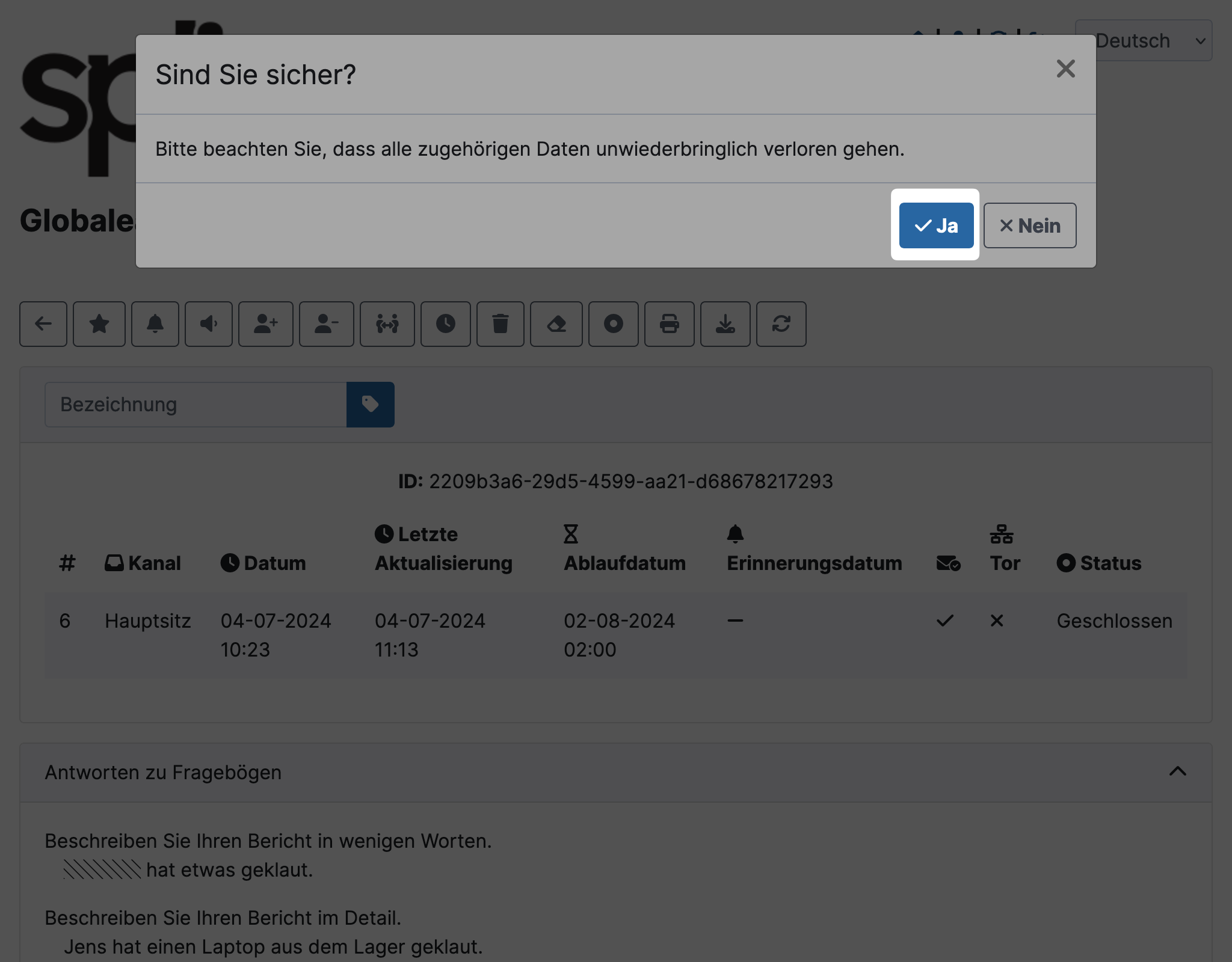Click the last update '04-07-2024 11:13' cell
Viewport: 1232px width, 962px height.
pos(430,636)
